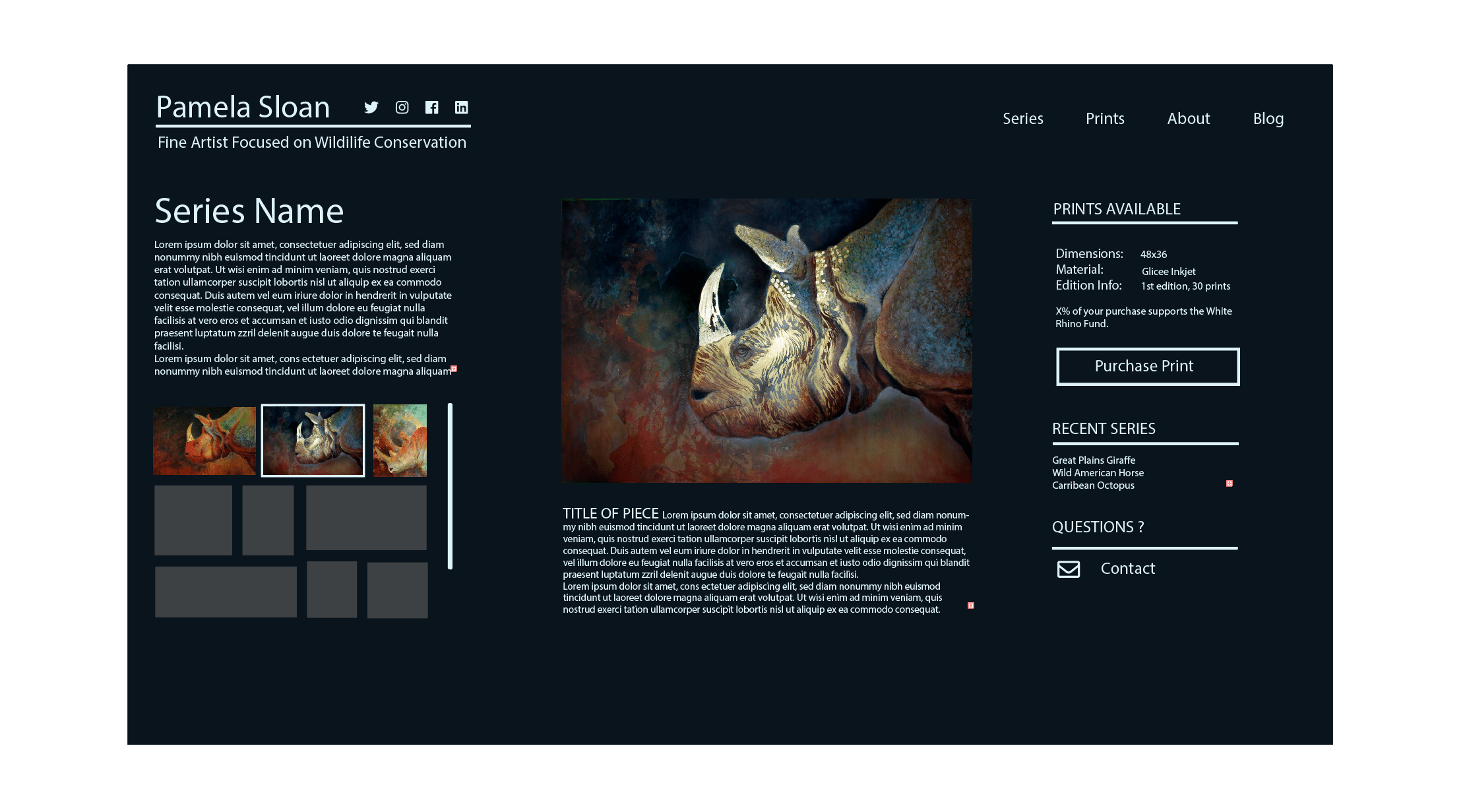Viewport: 1467px width, 812px height.
Task: Click text overflow marker near Recent Series
Action: [x=1229, y=484]
